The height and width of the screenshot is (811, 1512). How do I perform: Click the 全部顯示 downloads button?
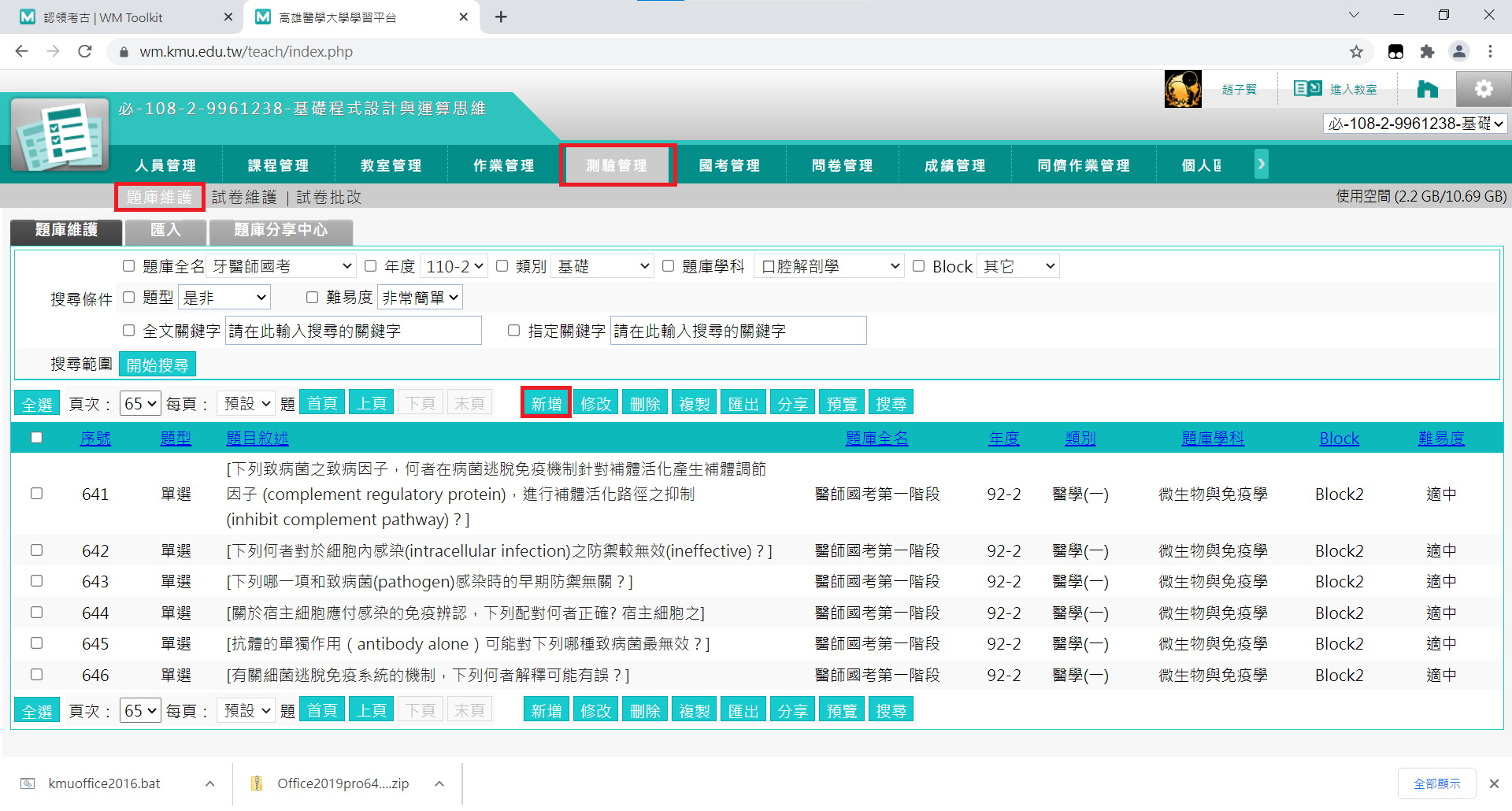1436,783
